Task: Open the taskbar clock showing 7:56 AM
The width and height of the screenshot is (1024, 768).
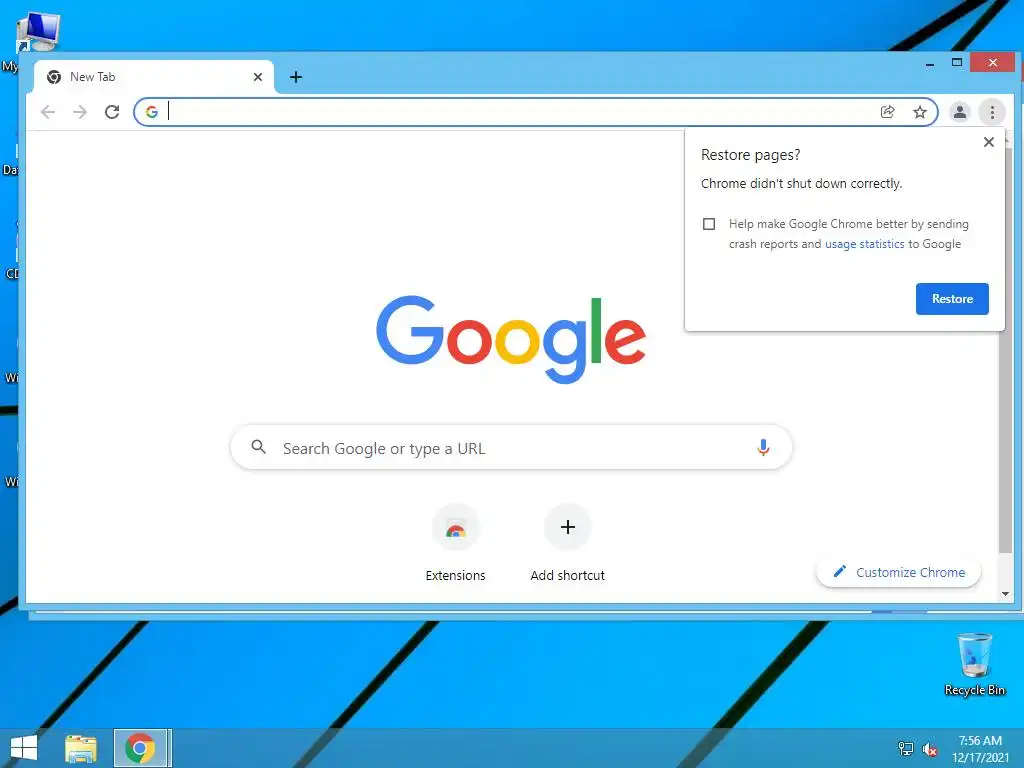Action: [x=980, y=748]
